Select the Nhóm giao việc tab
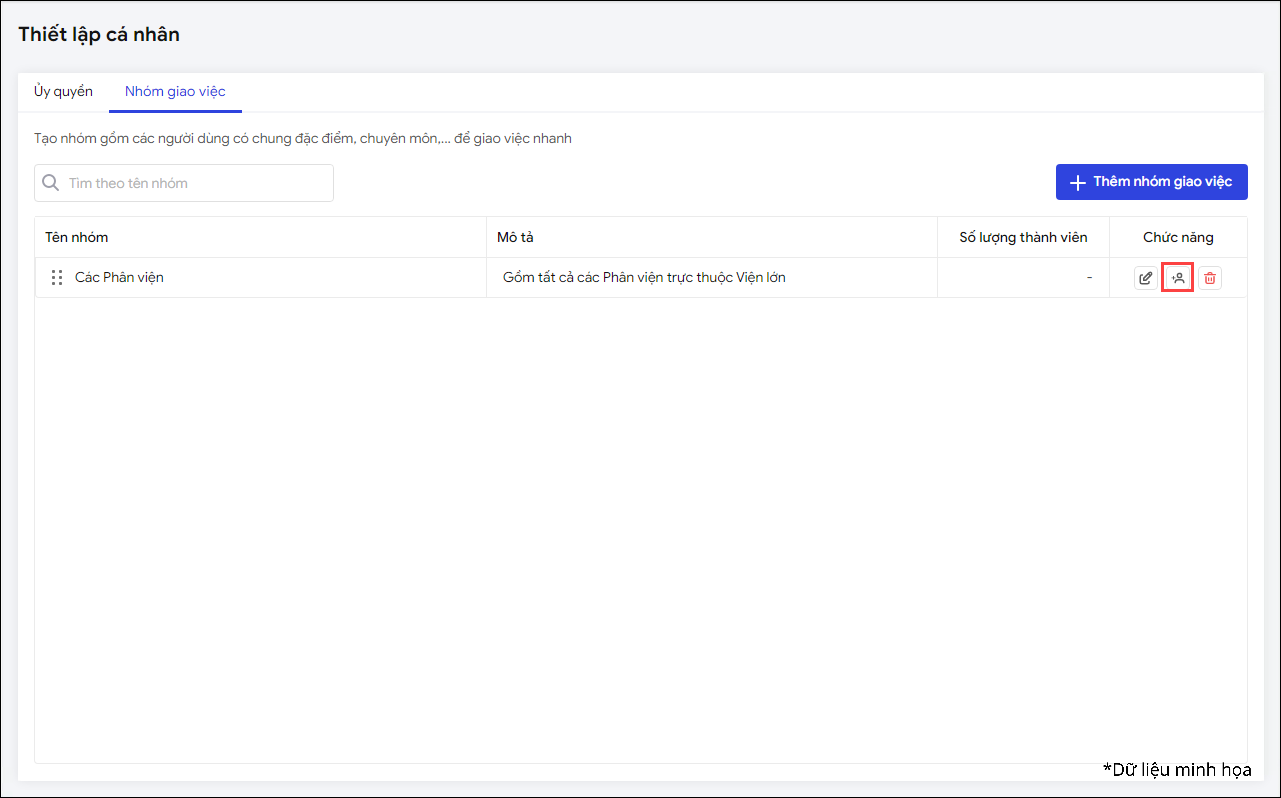 [x=175, y=91]
